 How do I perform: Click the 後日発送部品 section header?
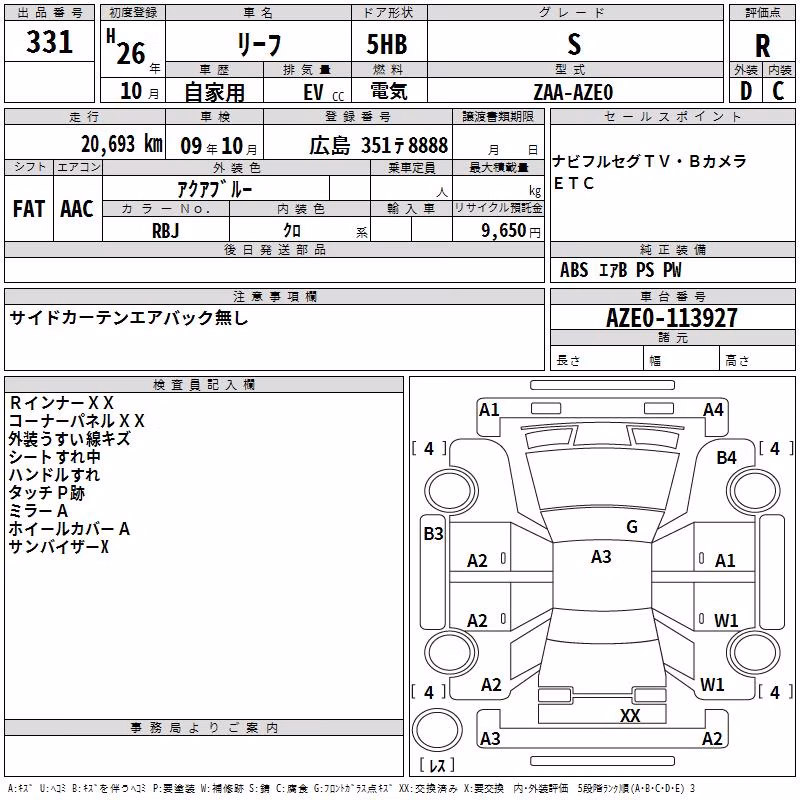[274, 250]
